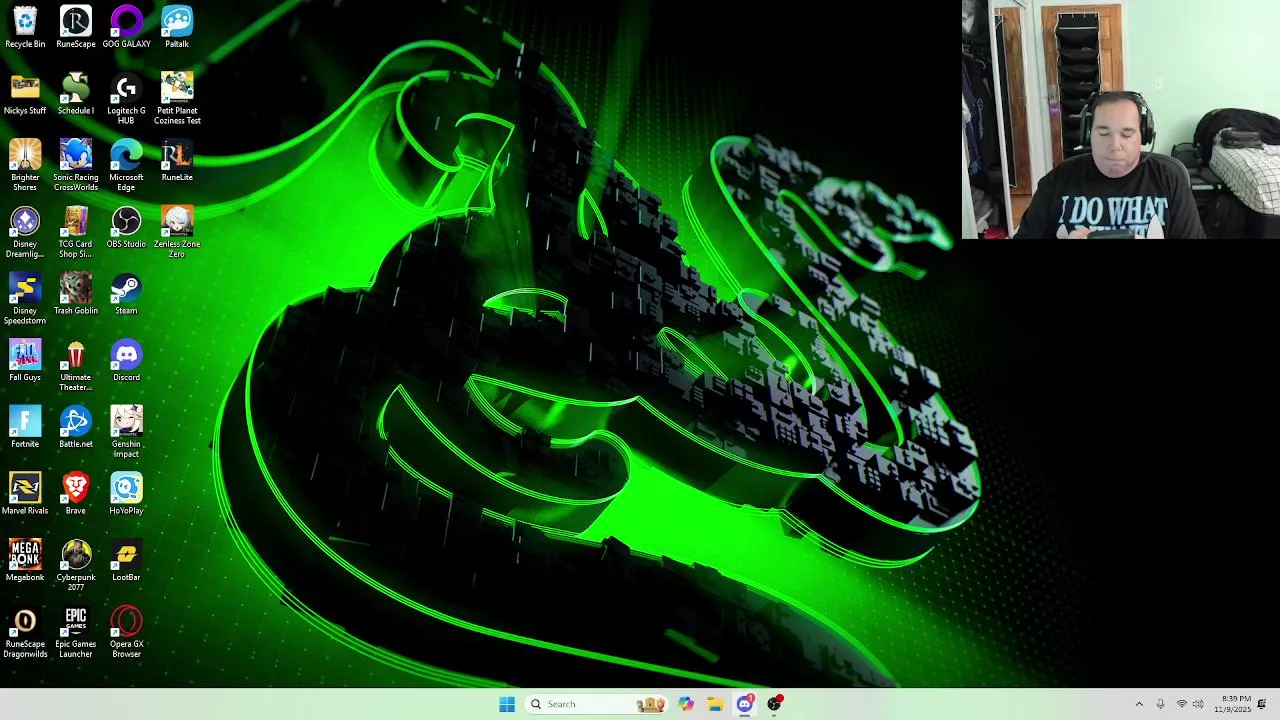Select the Disney Dreamlight Valley icon

[x=25, y=232]
